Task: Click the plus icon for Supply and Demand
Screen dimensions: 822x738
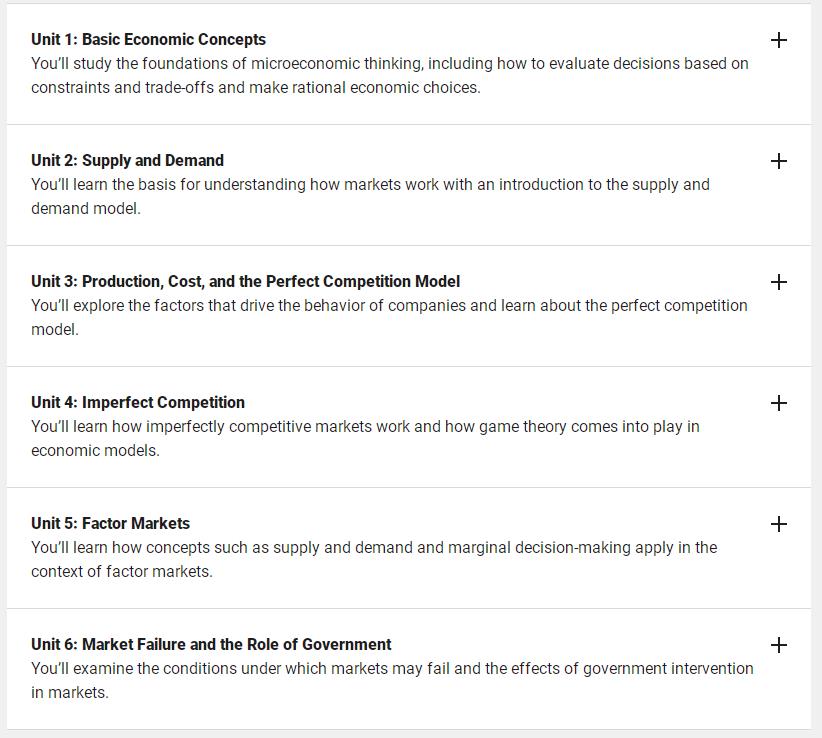Action: coord(778,161)
